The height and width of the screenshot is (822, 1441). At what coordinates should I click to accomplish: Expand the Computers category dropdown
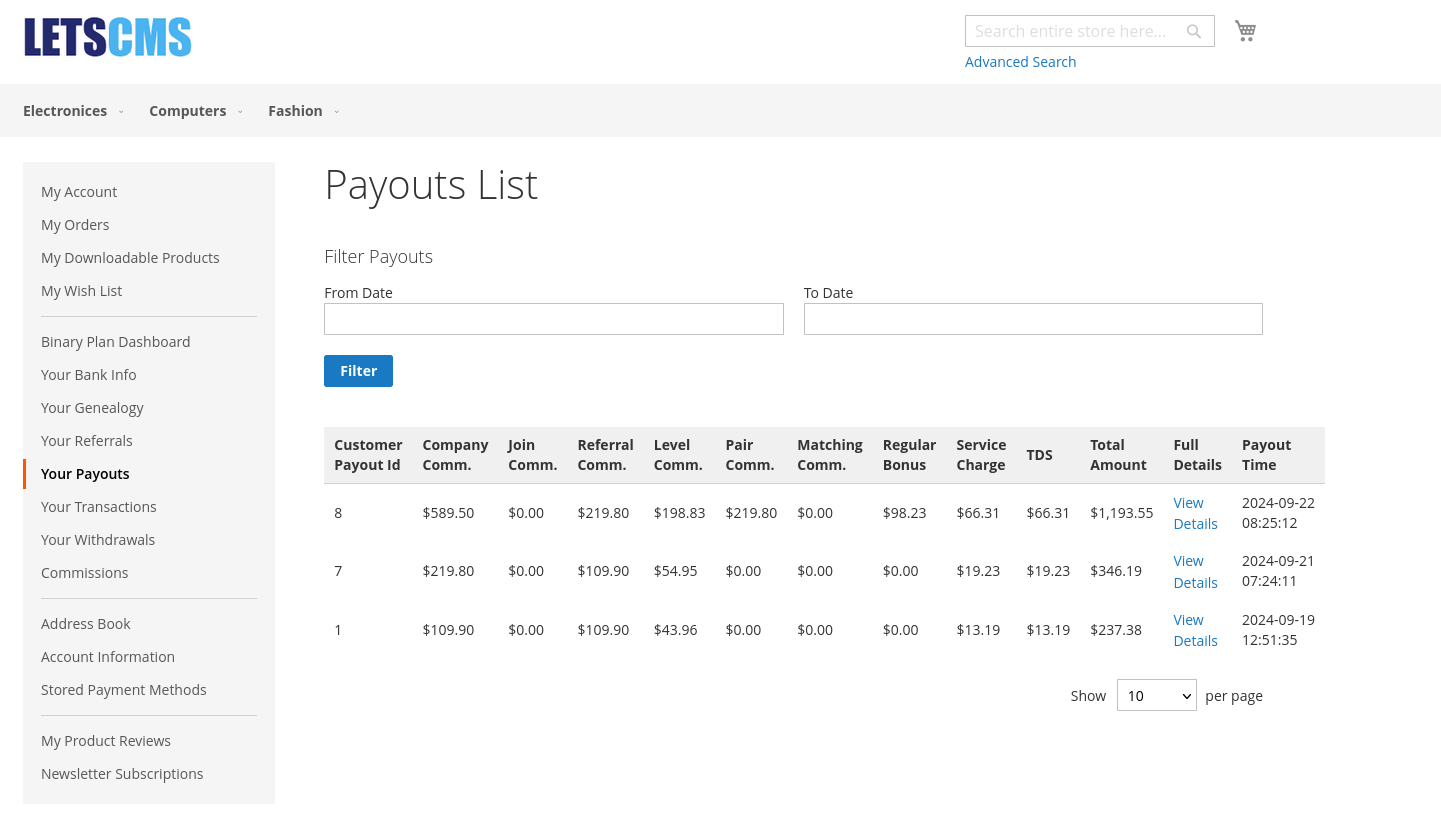(239, 111)
